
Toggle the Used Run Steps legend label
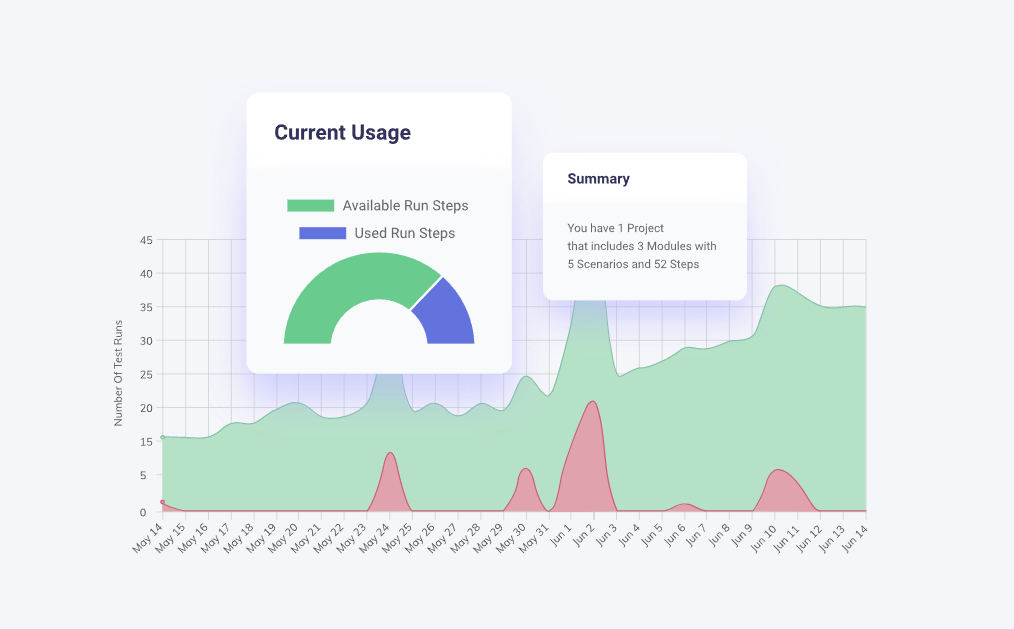405,233
